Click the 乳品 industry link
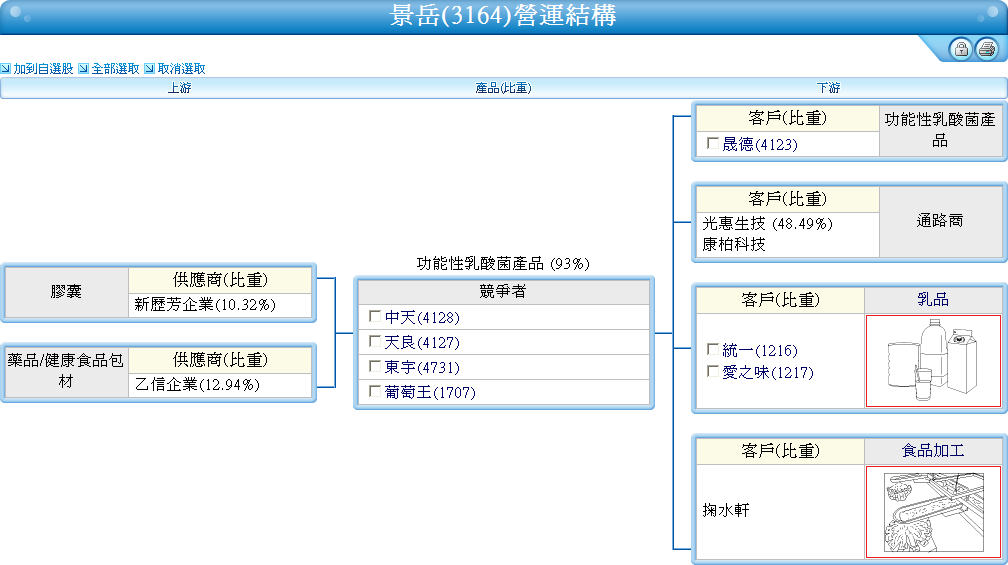The image size is (1008, 565). tap(933, 300)
